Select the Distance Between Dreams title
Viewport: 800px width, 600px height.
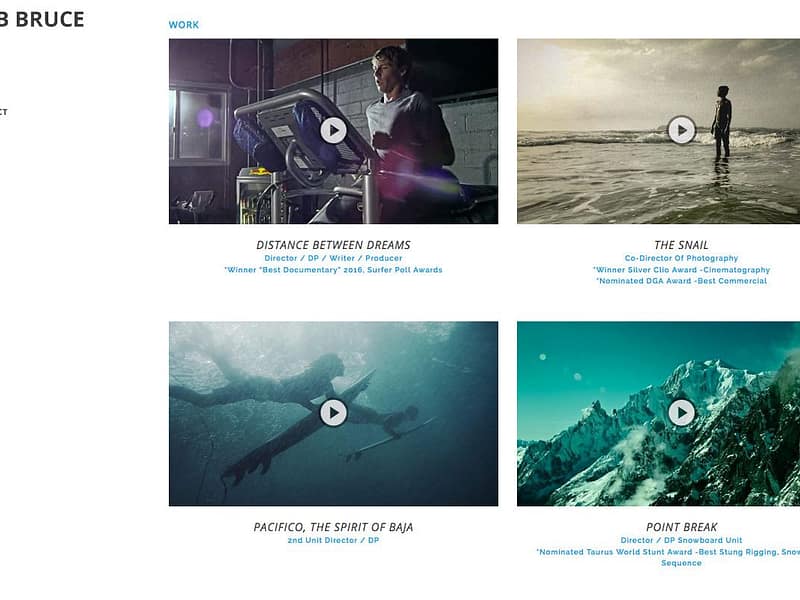click(x=333, y=245)
